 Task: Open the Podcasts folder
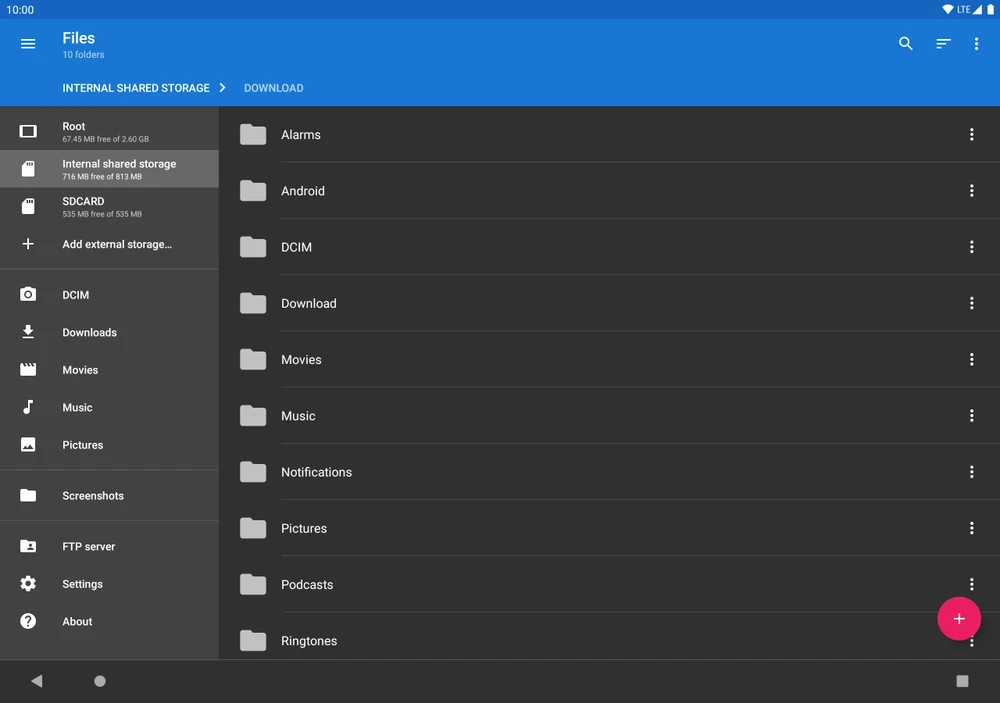307,585
